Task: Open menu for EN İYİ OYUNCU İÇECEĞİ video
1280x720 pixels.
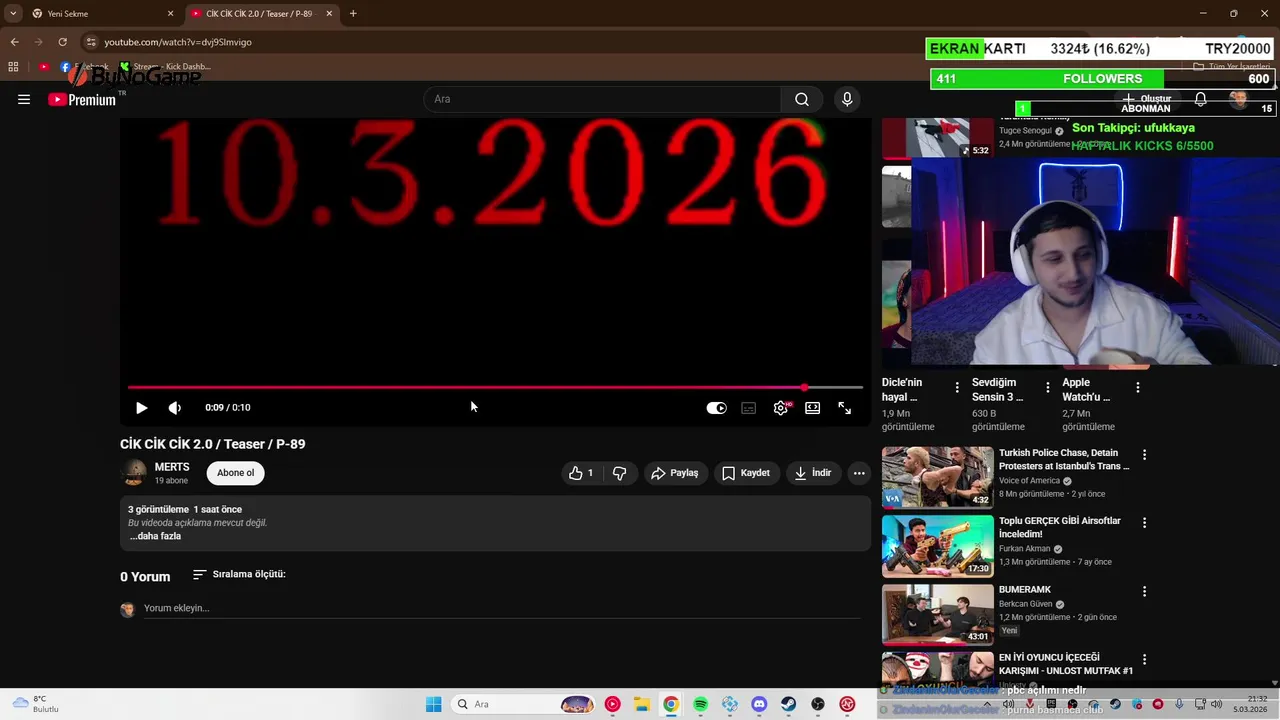Action: [1144, 660]
